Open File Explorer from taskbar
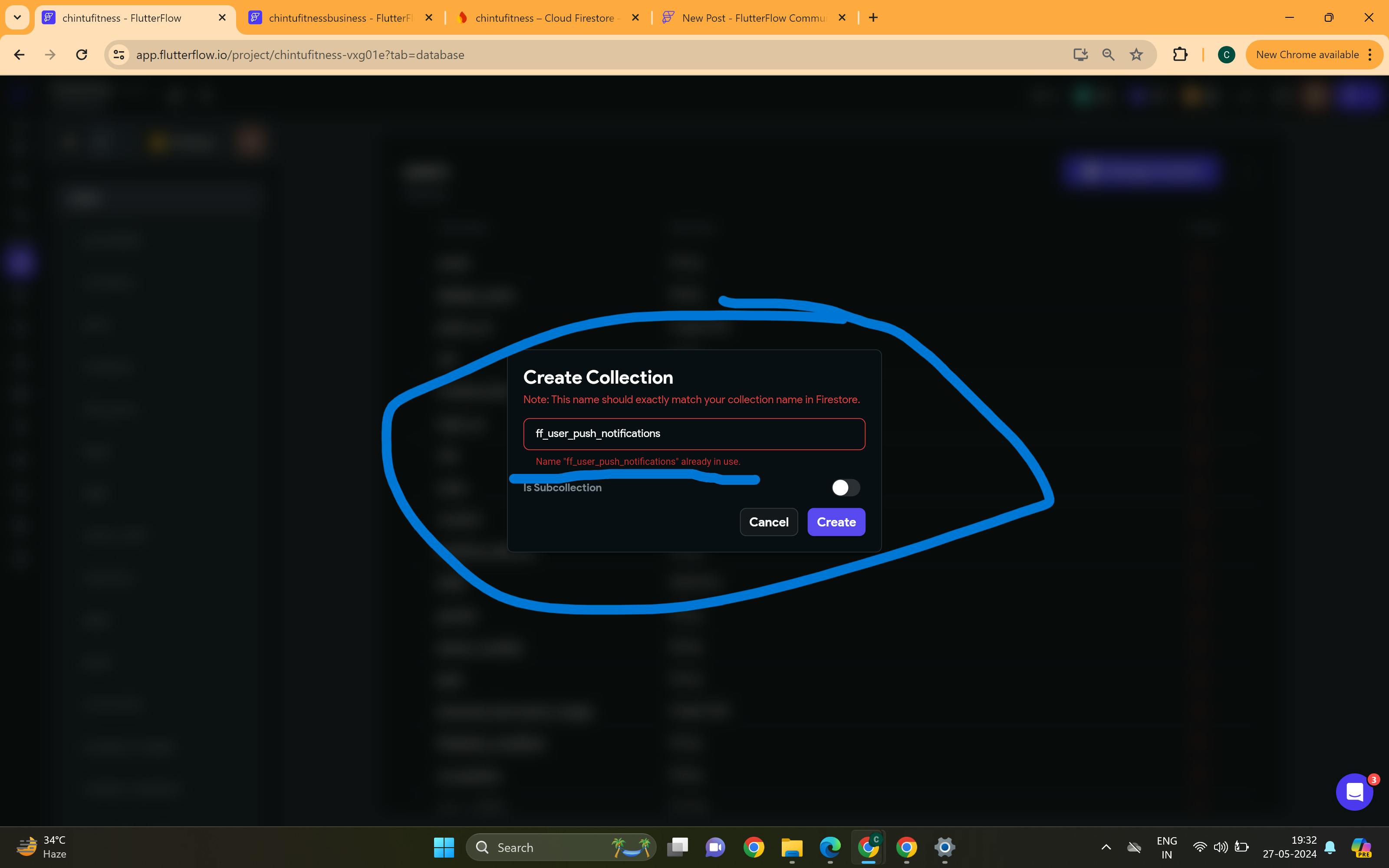Screen dimensions: 1389x868 [791, 847]
